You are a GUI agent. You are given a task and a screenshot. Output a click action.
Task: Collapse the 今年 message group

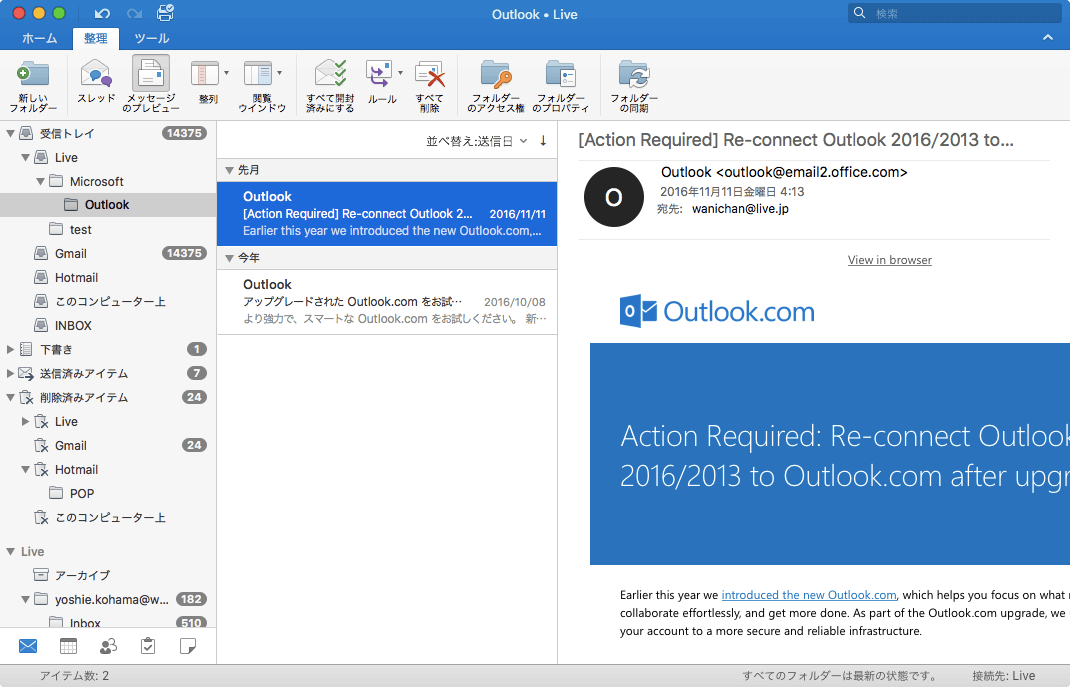tap(229, 258)
